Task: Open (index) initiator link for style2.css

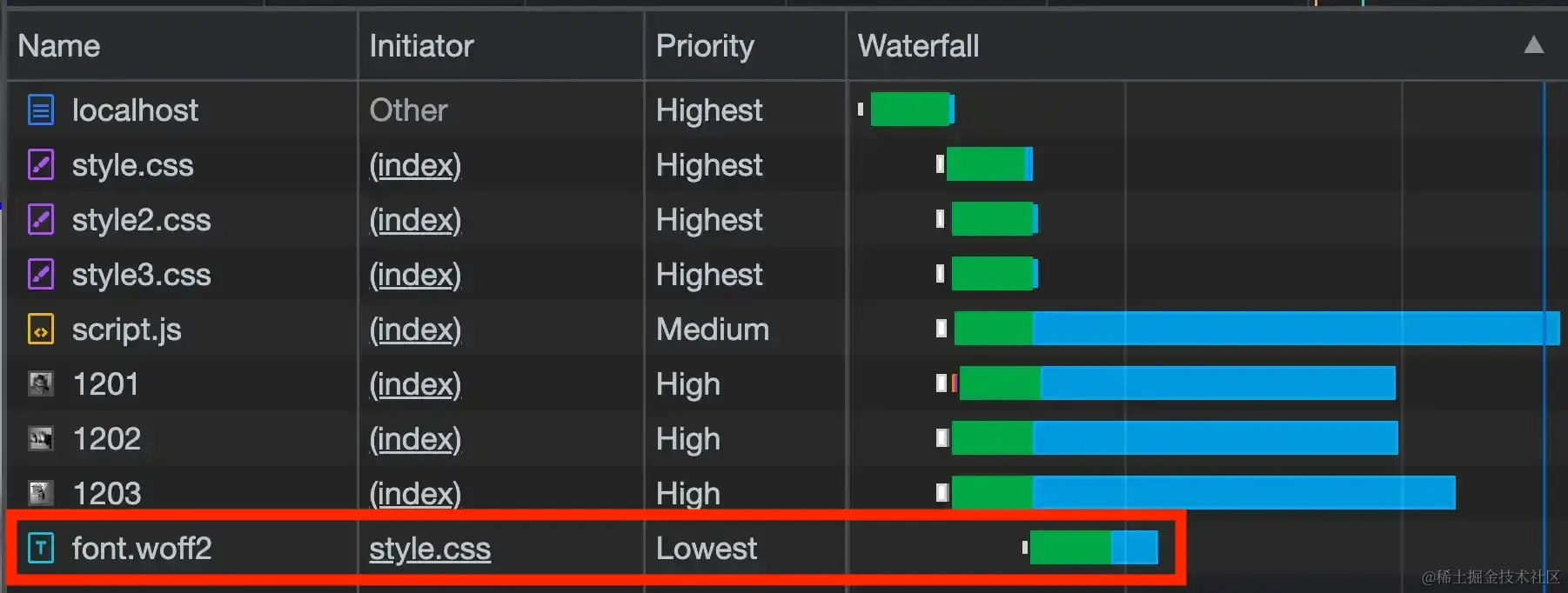Action: pyautogui.click(x=415, y=220)
